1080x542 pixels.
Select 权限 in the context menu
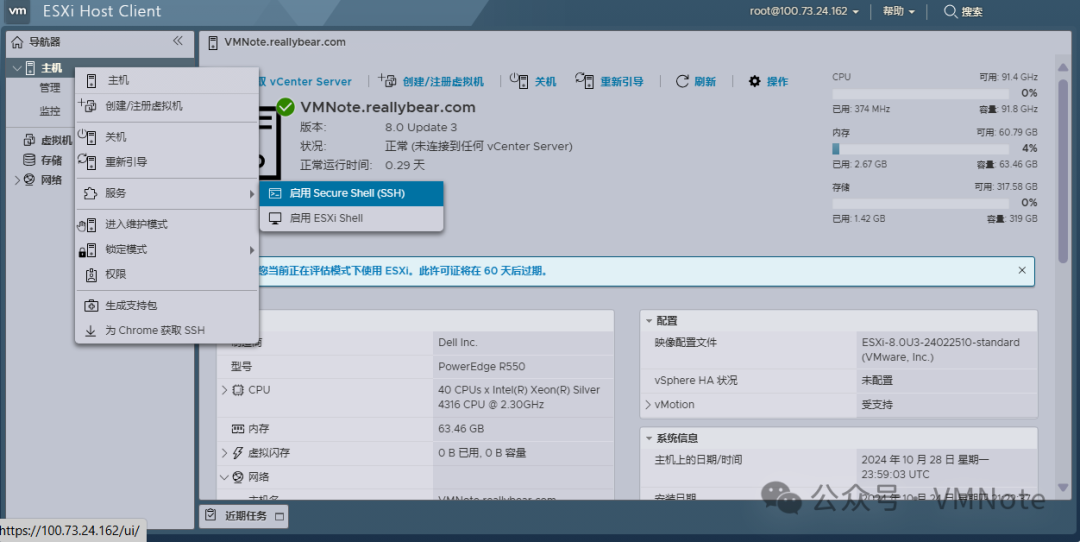coord(167,274)
